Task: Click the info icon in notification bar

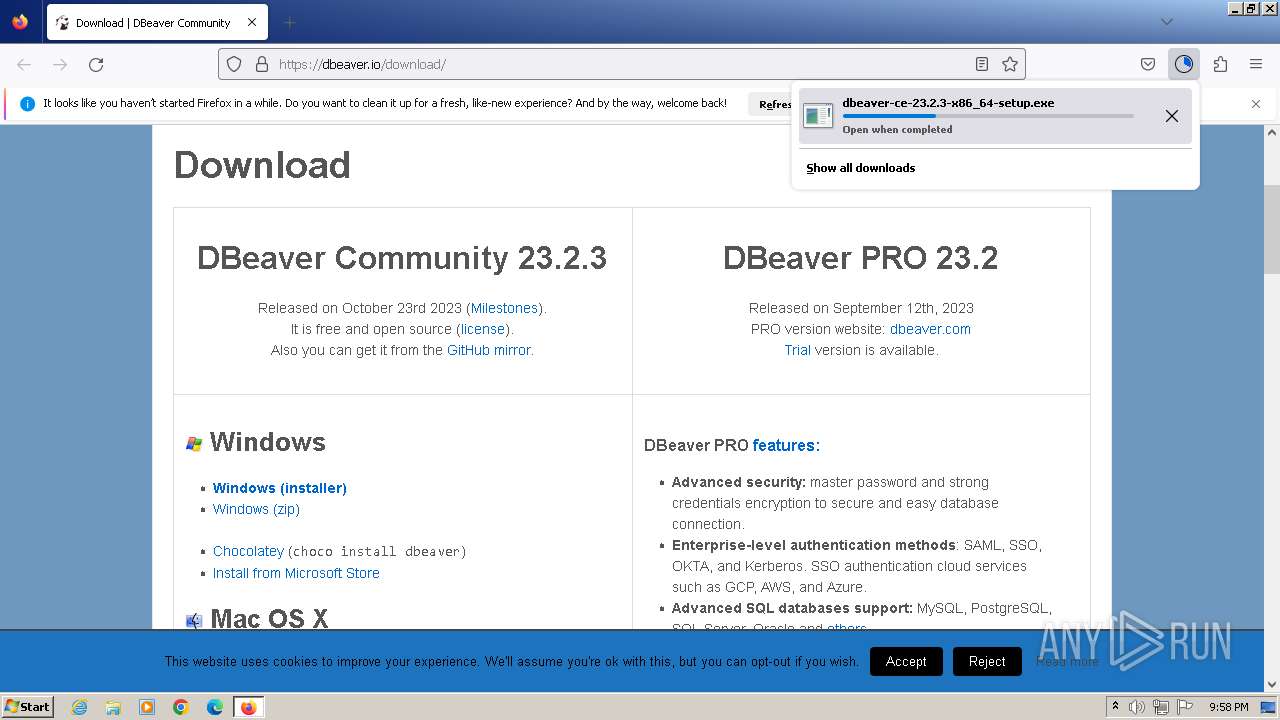Action: [27, 104]
